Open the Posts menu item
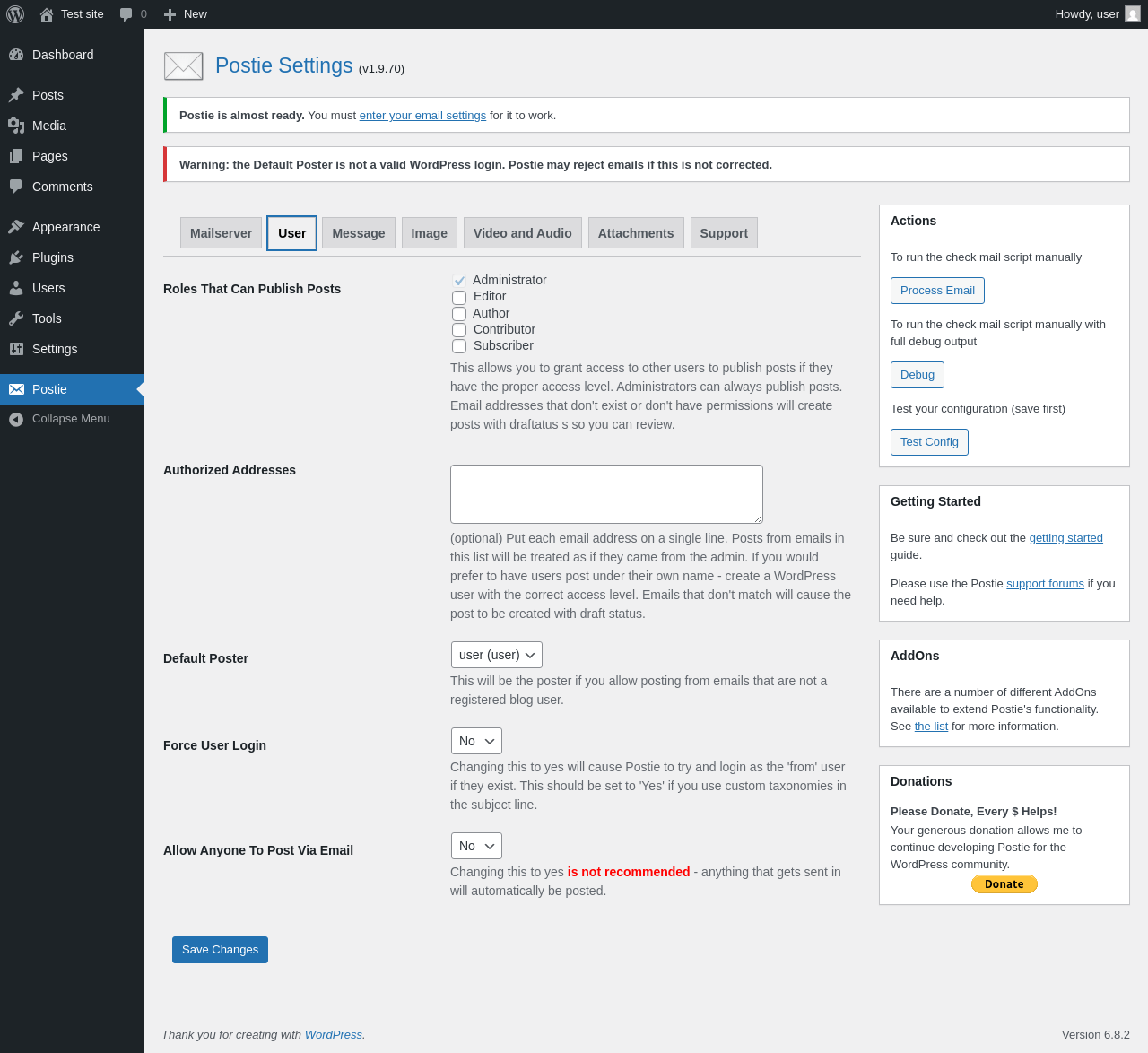 click(72, 95)
